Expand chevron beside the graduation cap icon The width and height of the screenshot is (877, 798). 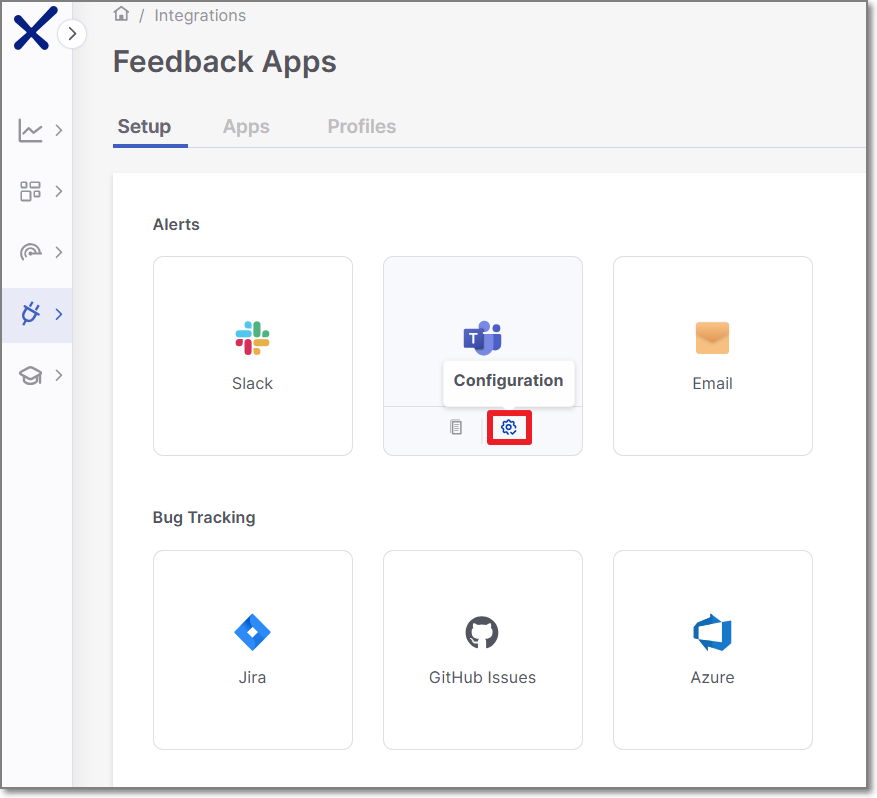pos(59,376)
